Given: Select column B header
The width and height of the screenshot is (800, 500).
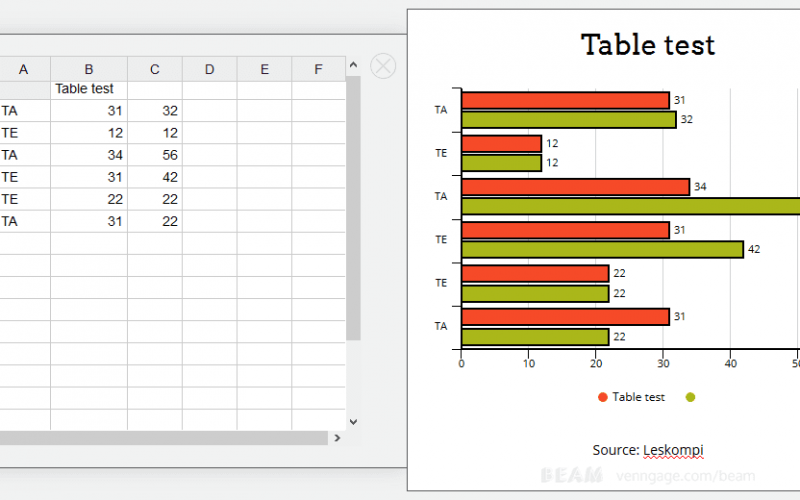Looking at the screenshot, I should [x=89, y=69].
